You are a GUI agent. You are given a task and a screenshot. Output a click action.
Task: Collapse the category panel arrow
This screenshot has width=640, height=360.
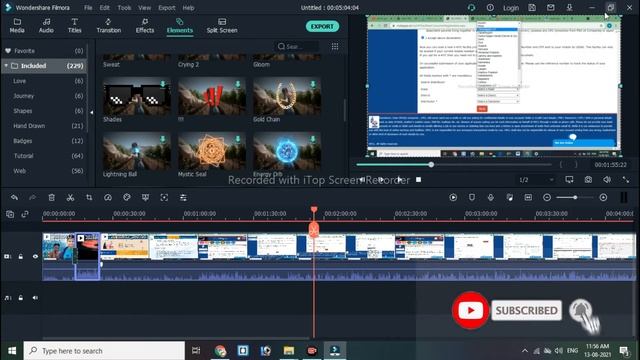(x=91, y=112)
